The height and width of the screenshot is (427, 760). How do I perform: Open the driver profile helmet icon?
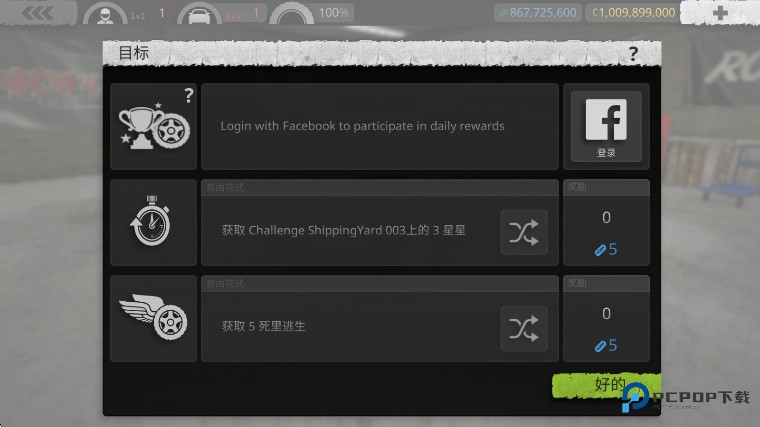pyautogui.click(x=105, y=15)
